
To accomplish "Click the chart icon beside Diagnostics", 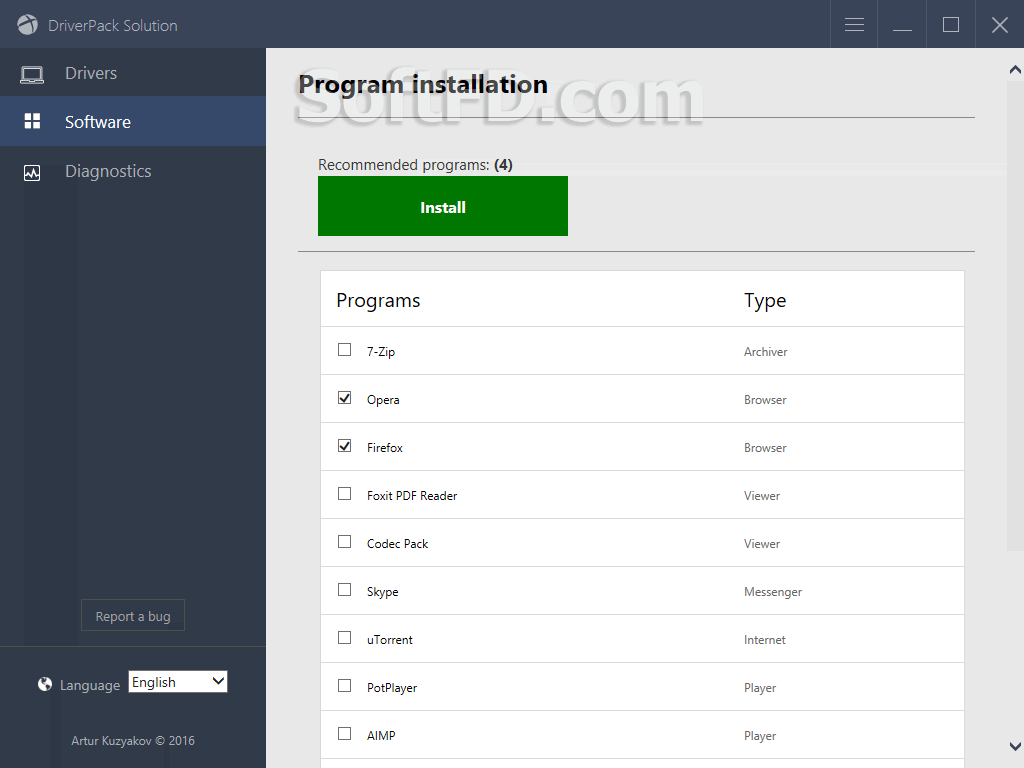I will click(32, 172).
